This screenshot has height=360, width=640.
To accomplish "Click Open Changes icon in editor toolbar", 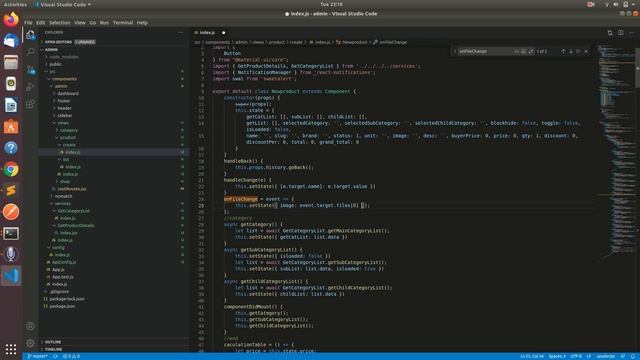I will [x=610, y=33].
